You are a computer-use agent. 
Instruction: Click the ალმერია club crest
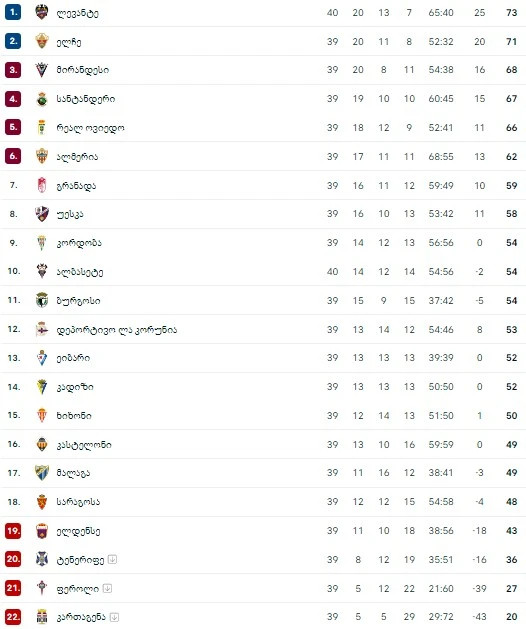click(42, 156)
